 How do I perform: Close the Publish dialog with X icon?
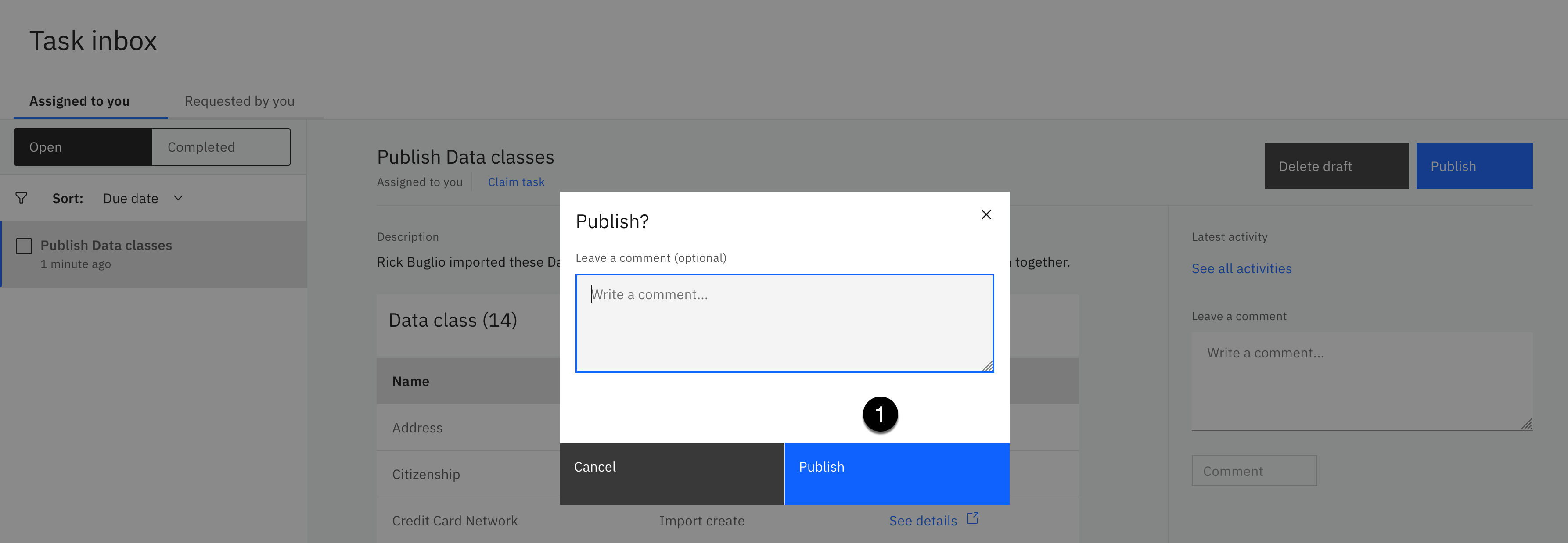coord(986,214)
